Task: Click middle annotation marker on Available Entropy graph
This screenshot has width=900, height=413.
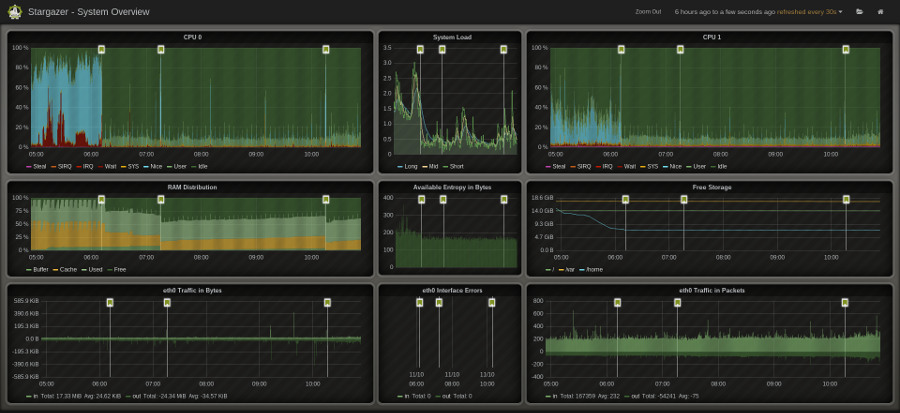Action: (x=443, y=199)
